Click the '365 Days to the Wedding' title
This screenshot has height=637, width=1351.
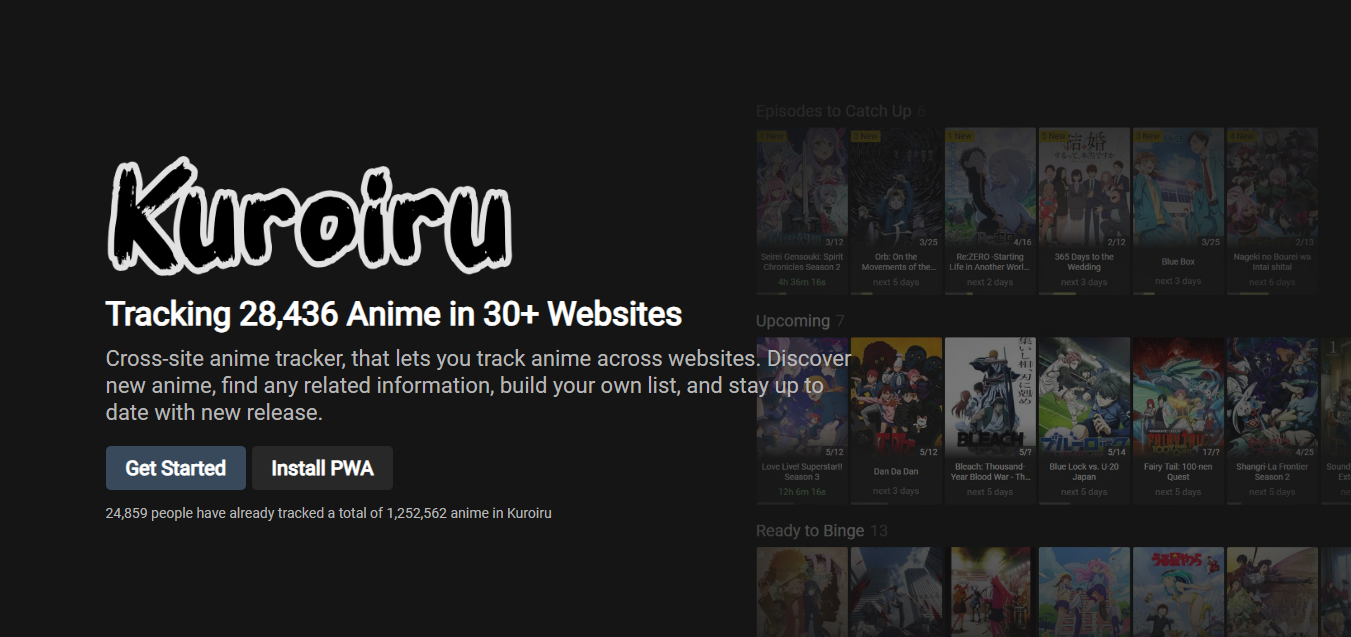pyautogui.click(x=1084, y=262)
